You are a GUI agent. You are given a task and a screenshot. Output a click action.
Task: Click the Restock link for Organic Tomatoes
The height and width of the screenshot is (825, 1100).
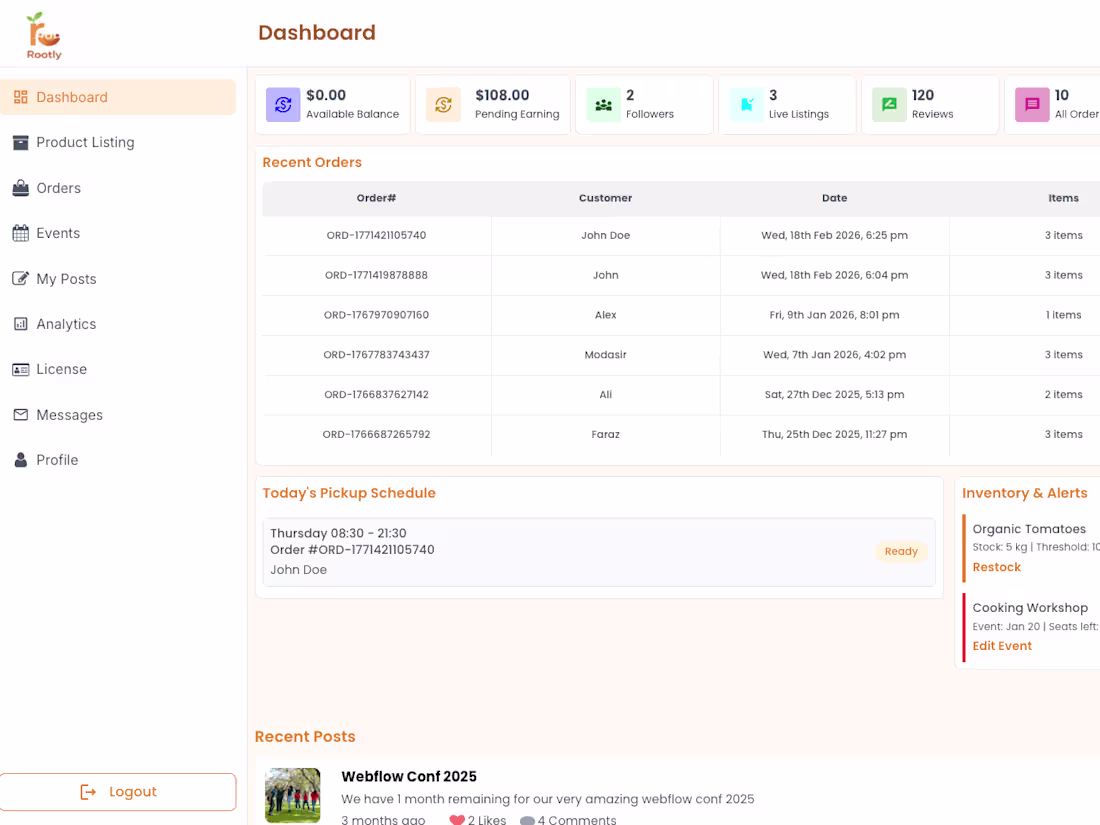tap(996, 567)
